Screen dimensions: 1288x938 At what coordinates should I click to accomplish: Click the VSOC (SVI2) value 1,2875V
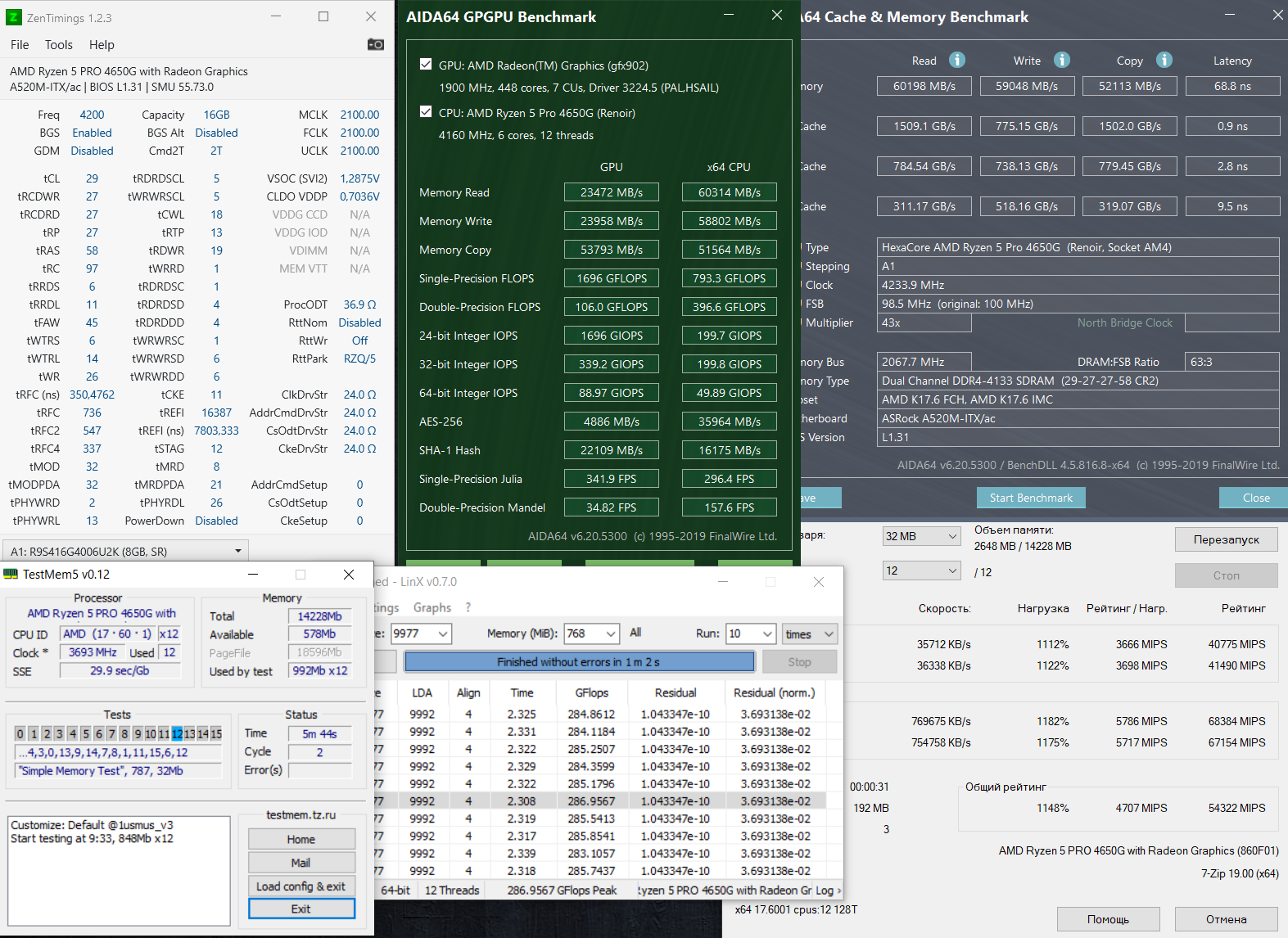359,178
